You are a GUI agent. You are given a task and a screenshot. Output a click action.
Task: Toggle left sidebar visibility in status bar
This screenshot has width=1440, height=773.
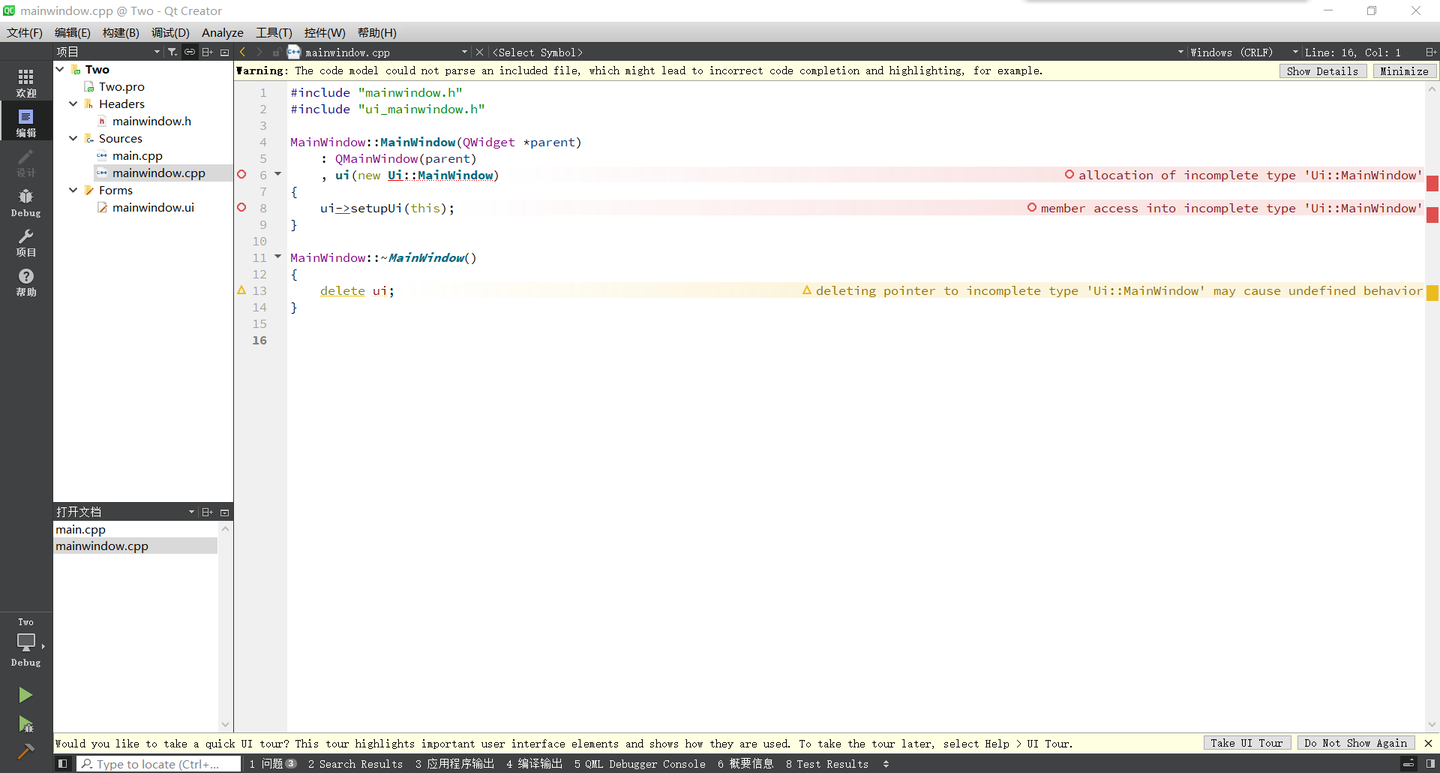(63, 764)
